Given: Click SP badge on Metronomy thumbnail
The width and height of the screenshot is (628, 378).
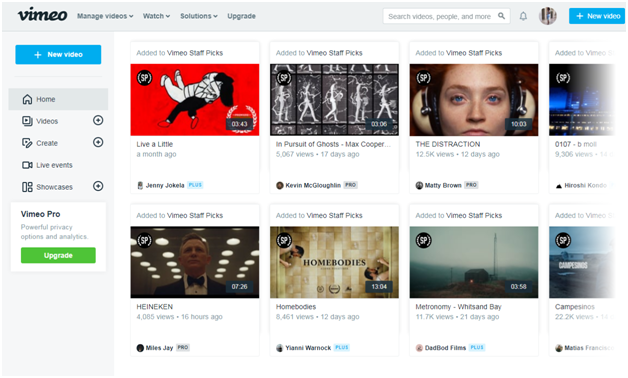Looking at the screenshot, I should (424, 240).
